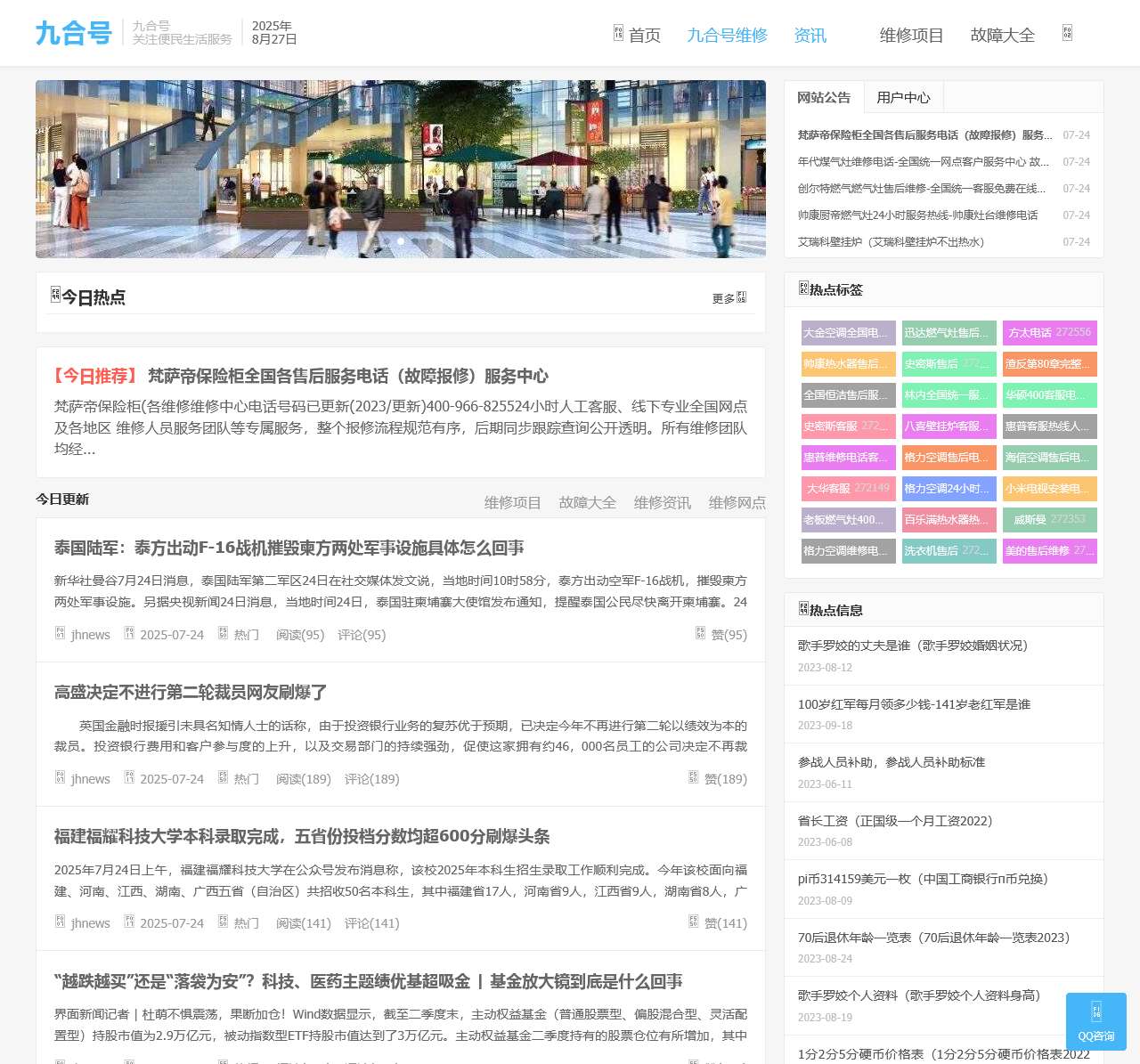This screenshot has width=1140, height=1064.
Task: Open the 梵萨帝保险柜 recommended article headline
Action: 347,377
